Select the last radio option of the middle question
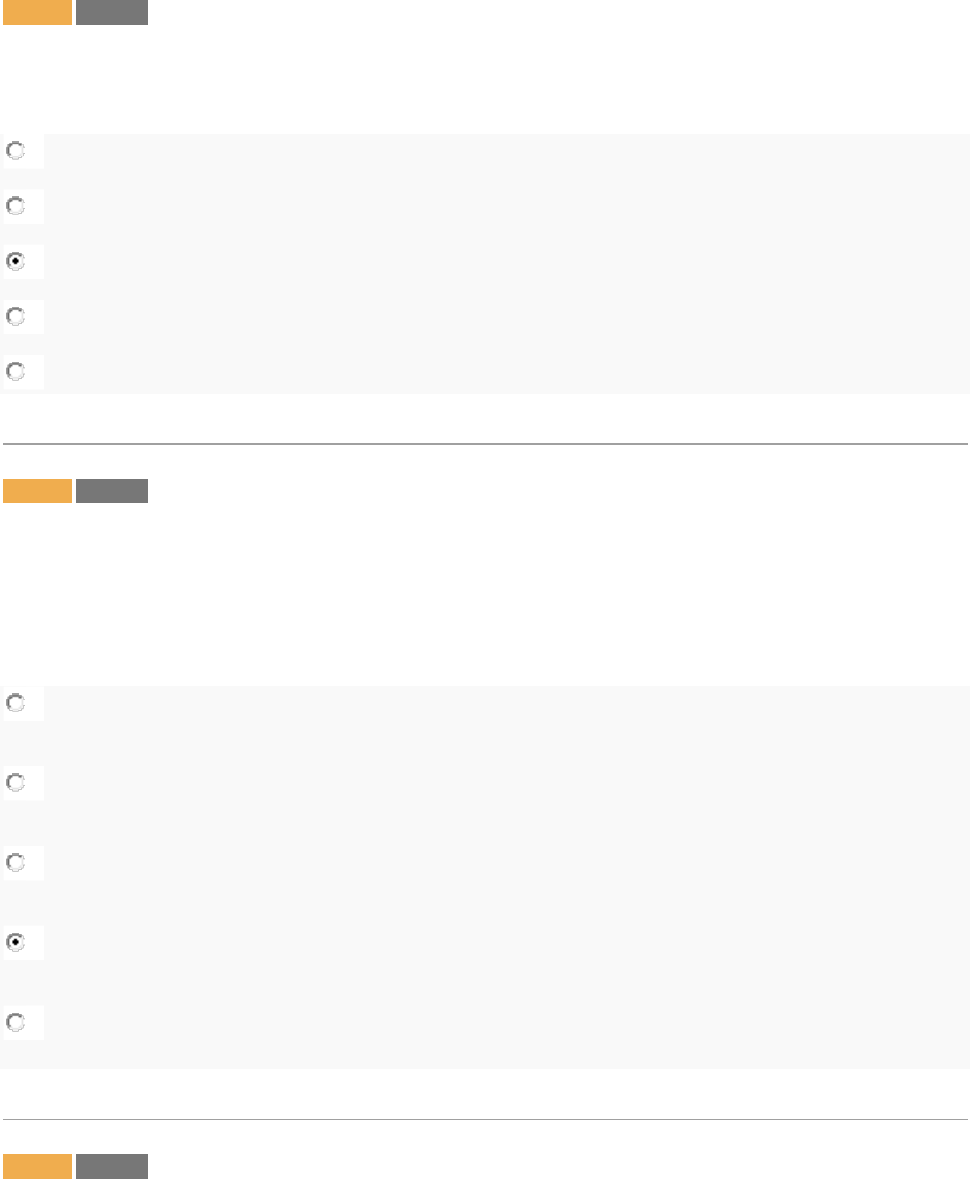This screenshot has height=1179, width=970. pos(16,1022)
